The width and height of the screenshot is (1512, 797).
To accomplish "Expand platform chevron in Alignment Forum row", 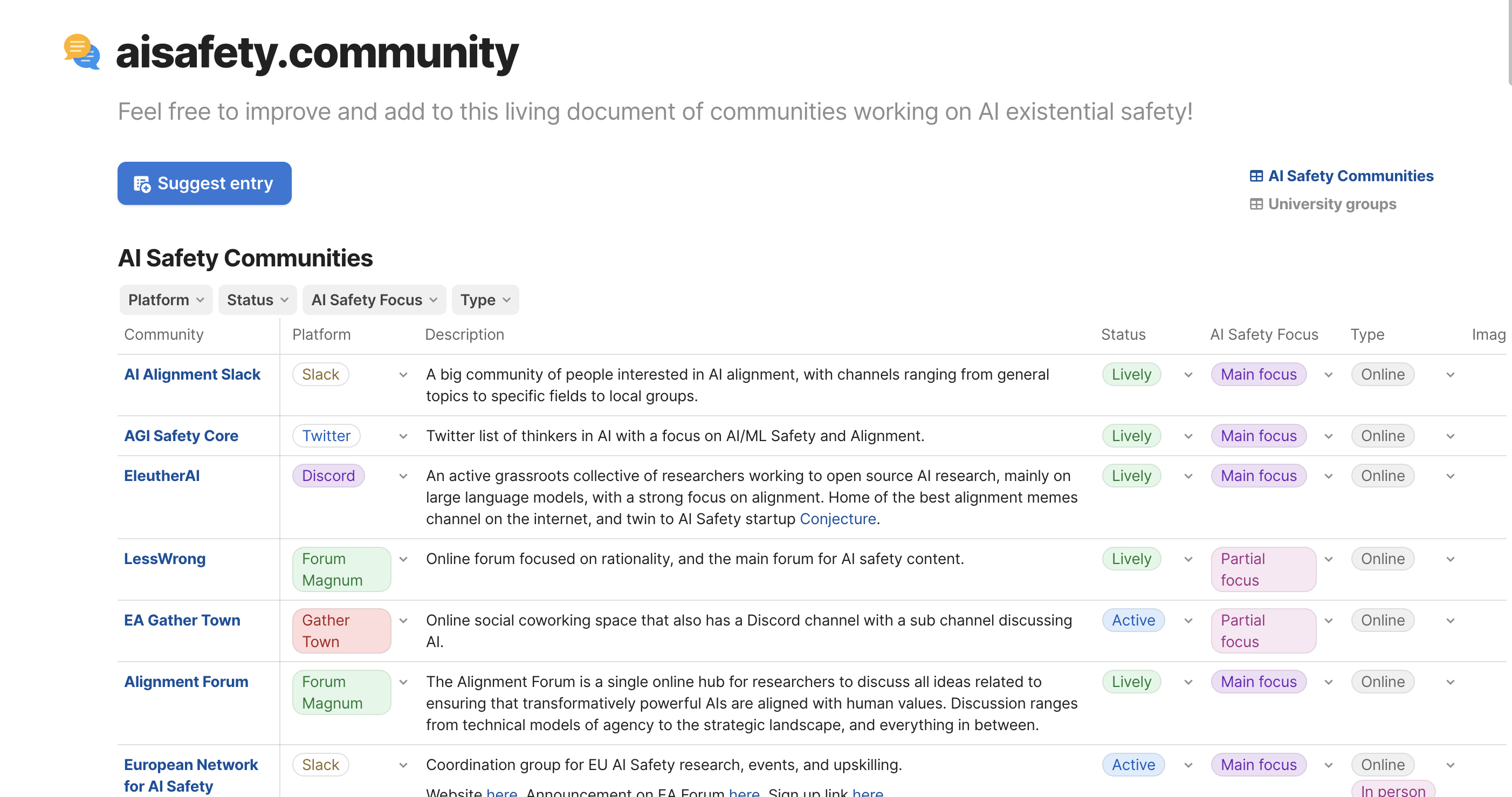I will pos(403,682).
